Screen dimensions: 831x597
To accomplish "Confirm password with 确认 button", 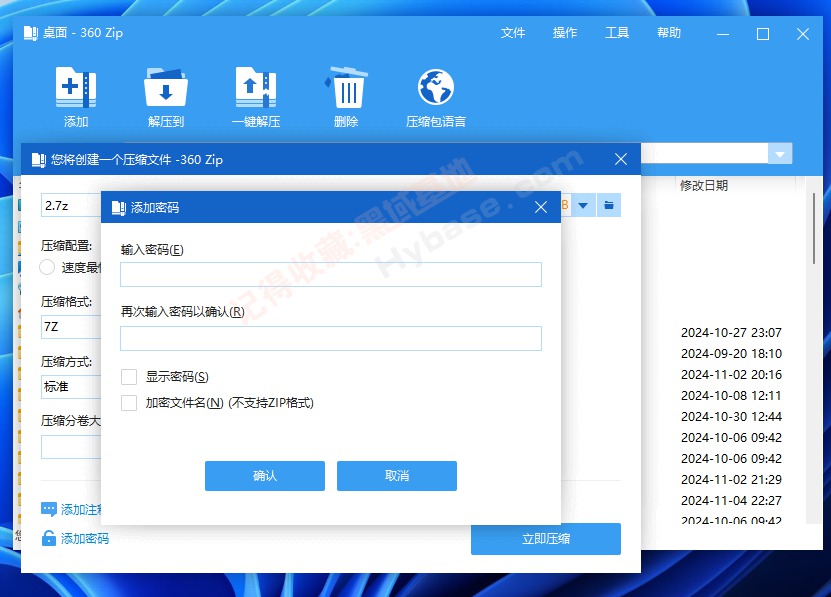I will coord(264,476).
